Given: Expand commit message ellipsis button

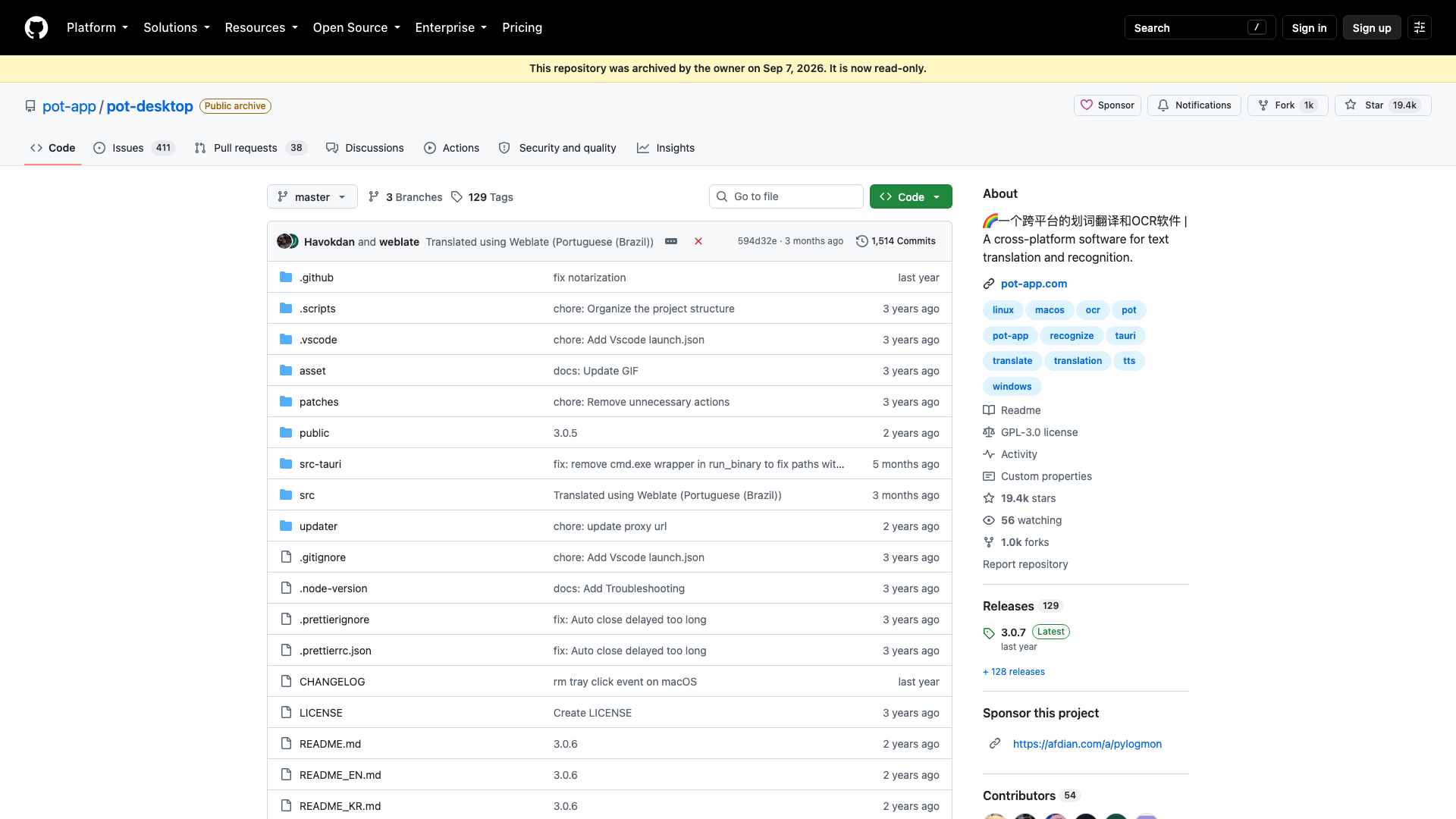Looking at the screenshot, I should [671, 241].
